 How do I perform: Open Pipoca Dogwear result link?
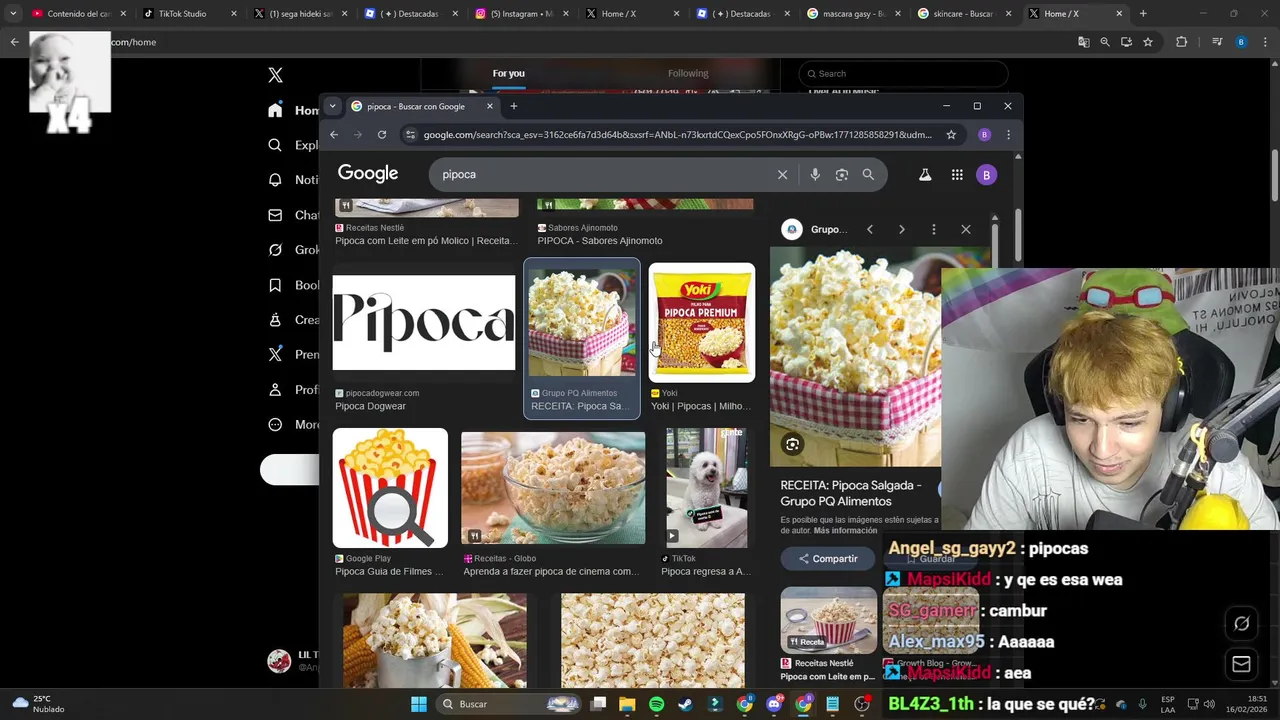(370, 406)
